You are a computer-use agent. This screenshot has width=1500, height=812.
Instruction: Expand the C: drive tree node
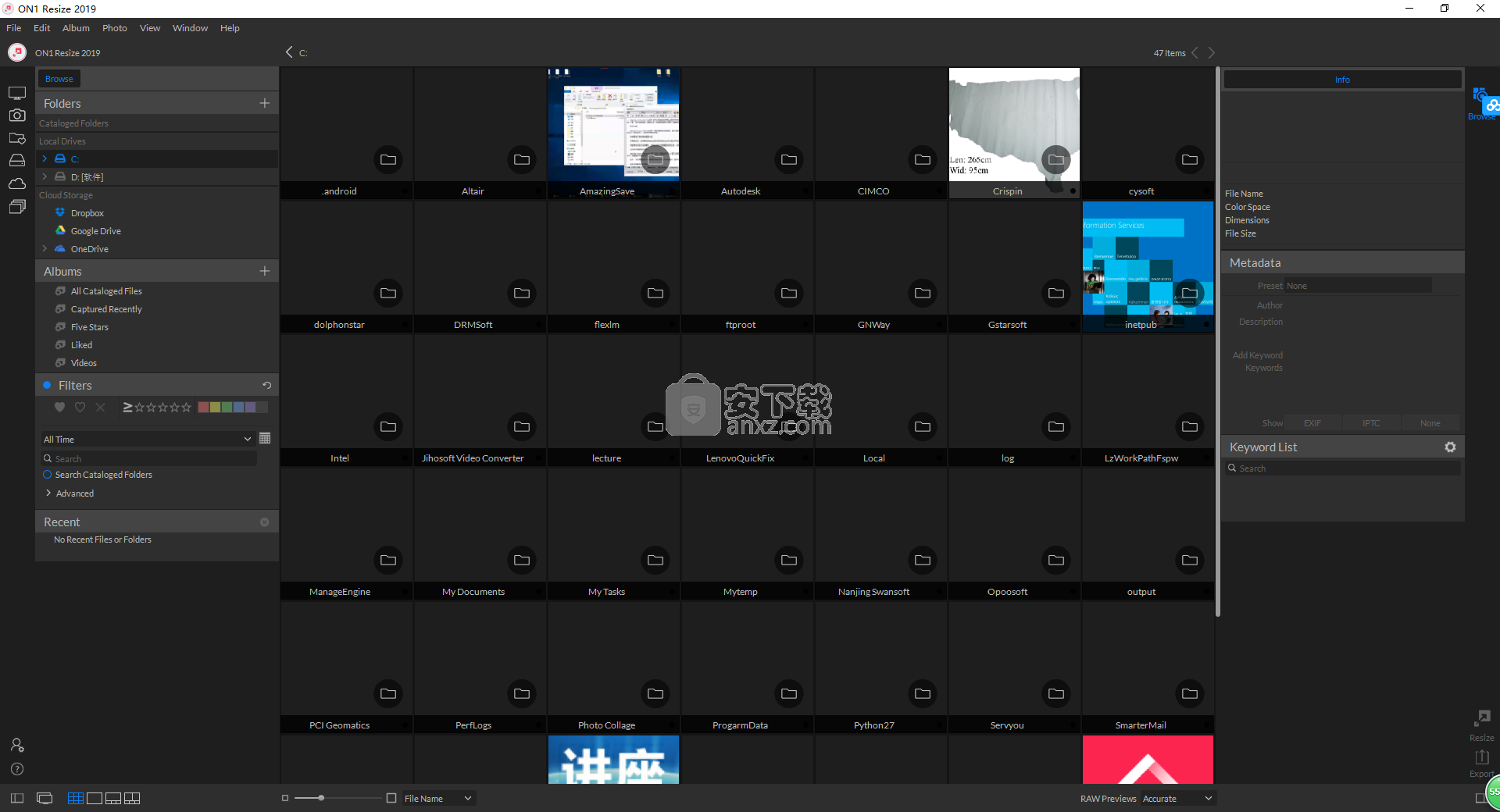click(x=45, y=158)
